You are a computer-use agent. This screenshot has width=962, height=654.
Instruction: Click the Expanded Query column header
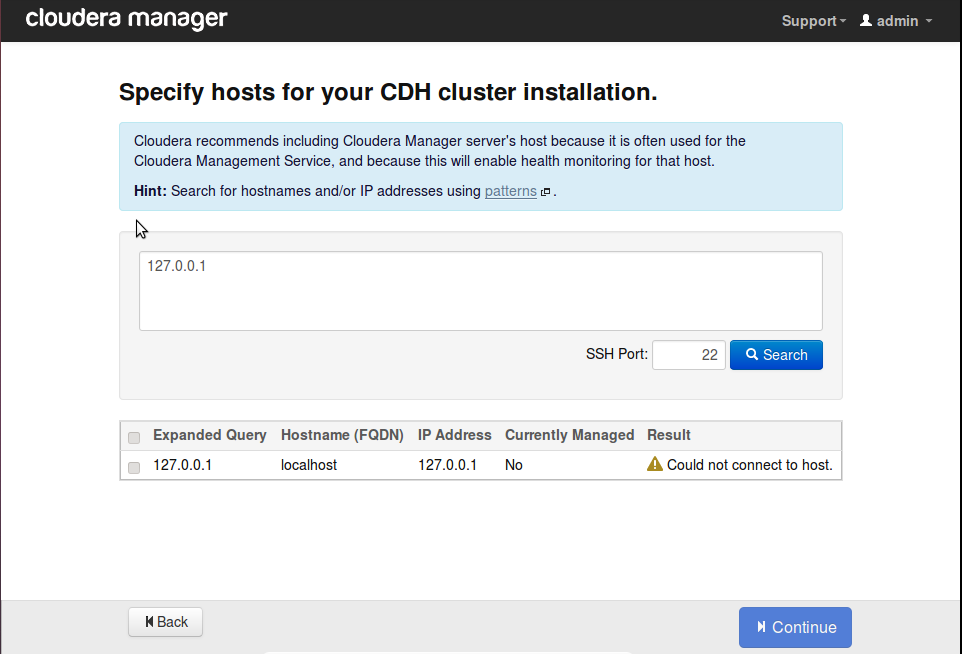coord(210,435)
